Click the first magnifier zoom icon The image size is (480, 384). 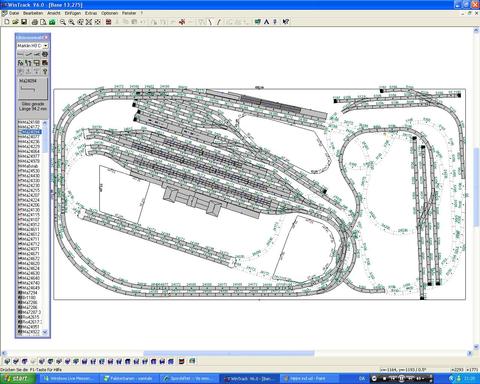tap(63, 22)
